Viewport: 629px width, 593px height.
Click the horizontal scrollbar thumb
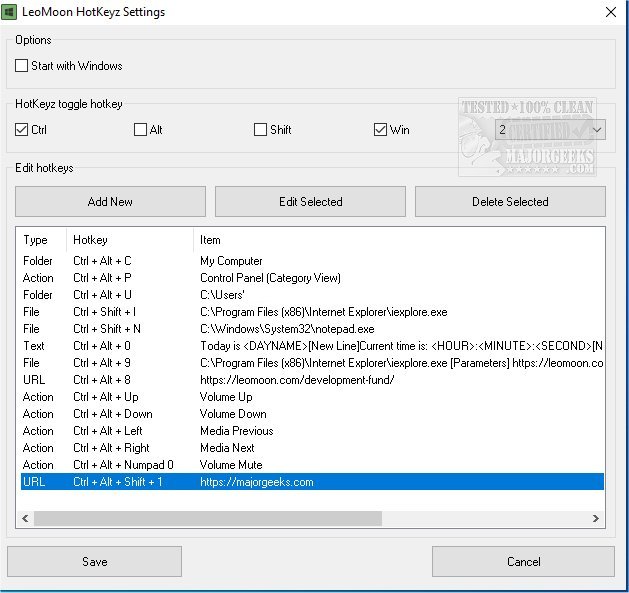point(208,518)
